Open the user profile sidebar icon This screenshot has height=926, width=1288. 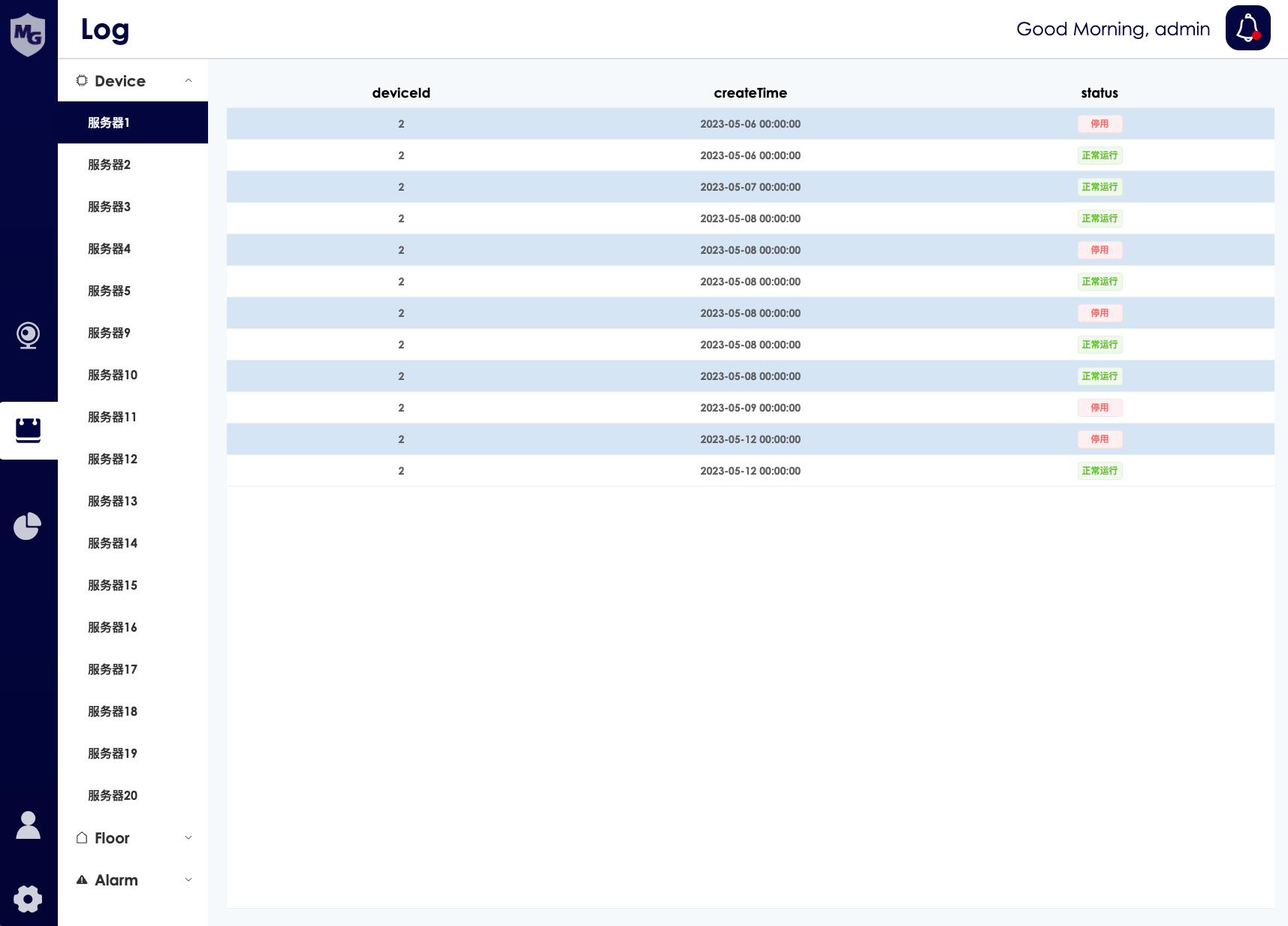pyautogui.click(x=28, y=825)
